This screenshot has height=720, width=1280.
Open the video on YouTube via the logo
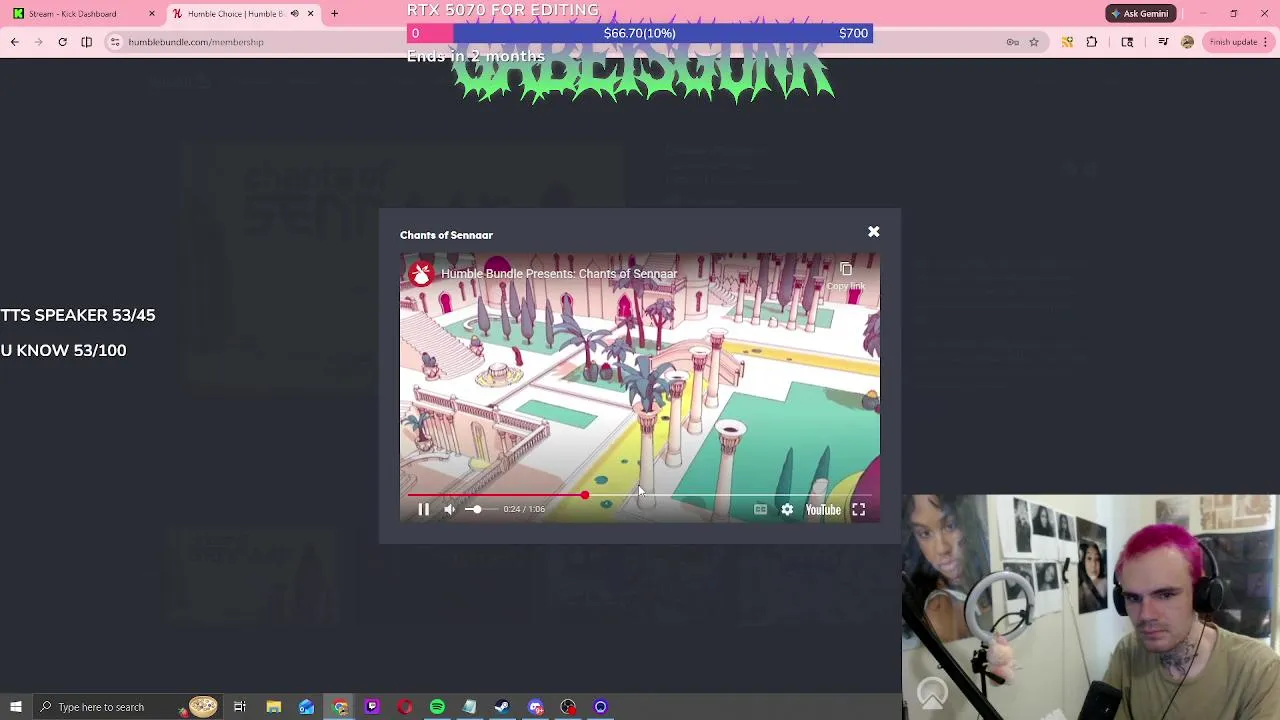click(823, 510)
